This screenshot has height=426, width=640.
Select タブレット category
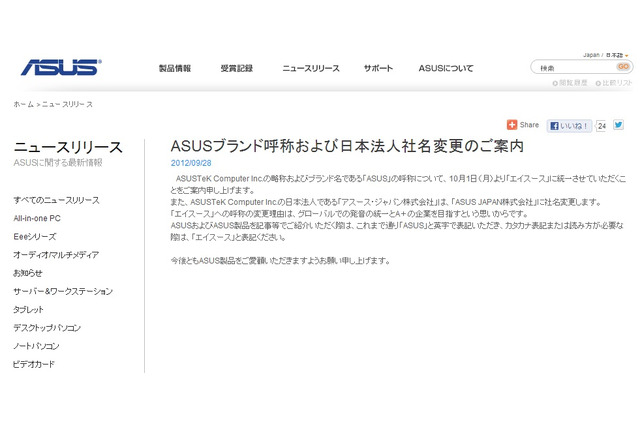pyautogui.click(x=28, y=309)
